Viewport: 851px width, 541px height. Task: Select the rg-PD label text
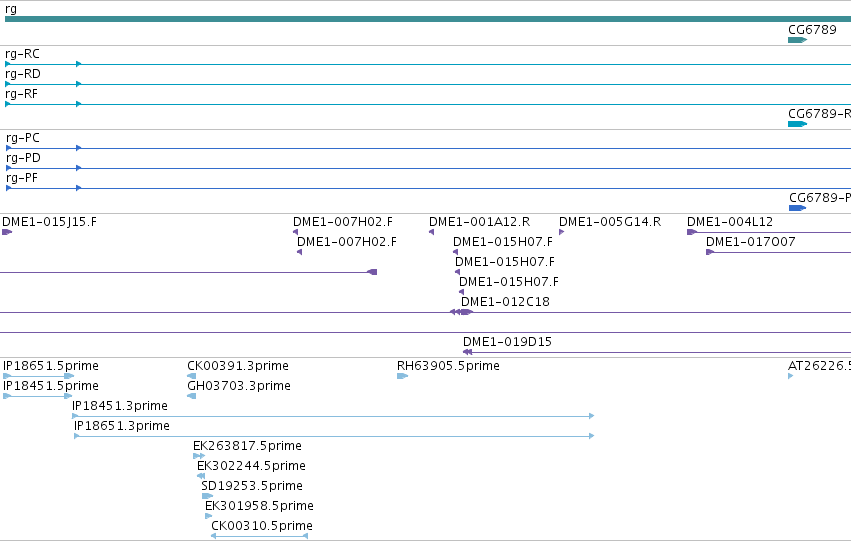(23, 158)
